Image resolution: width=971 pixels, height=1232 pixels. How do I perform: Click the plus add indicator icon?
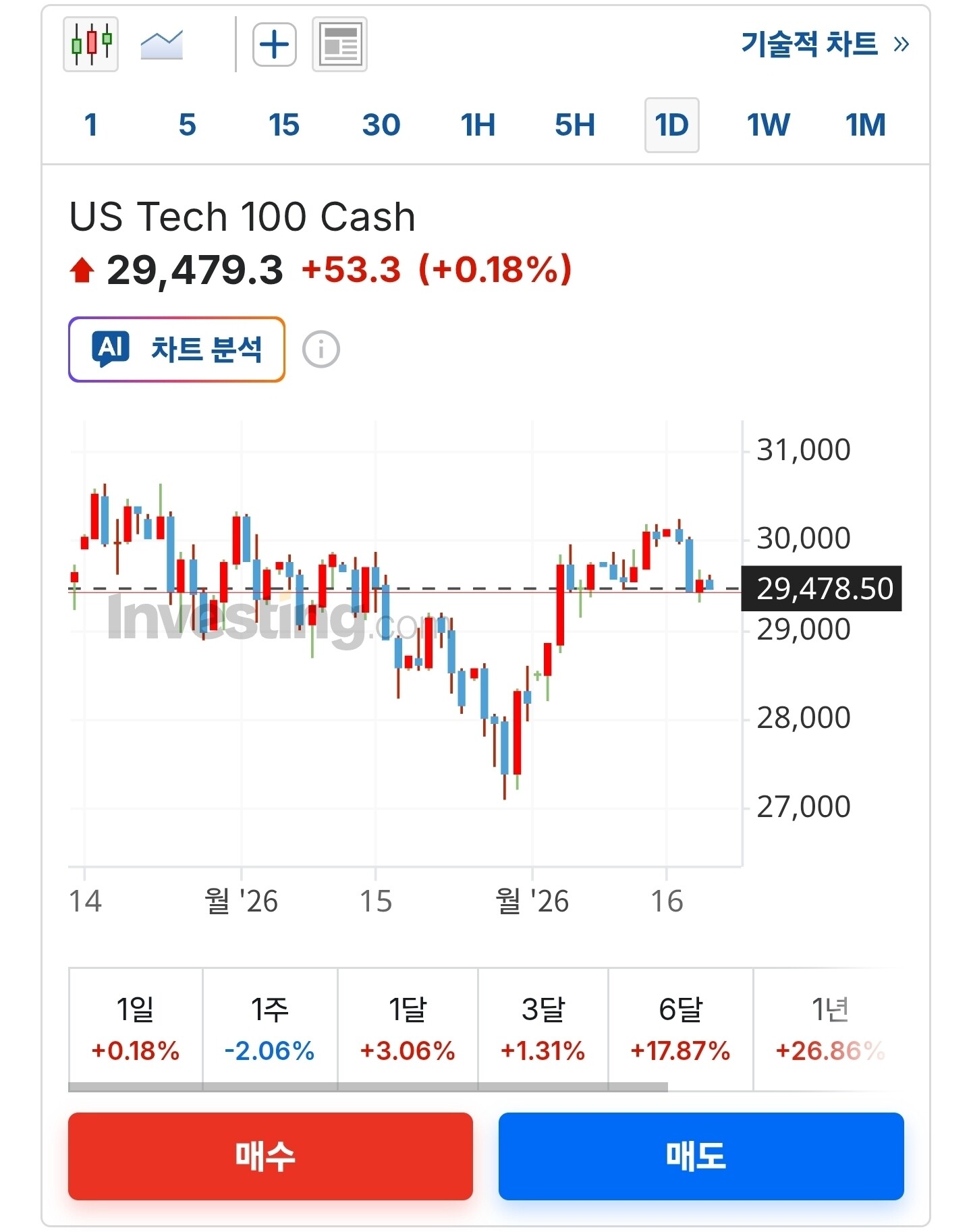275,45
